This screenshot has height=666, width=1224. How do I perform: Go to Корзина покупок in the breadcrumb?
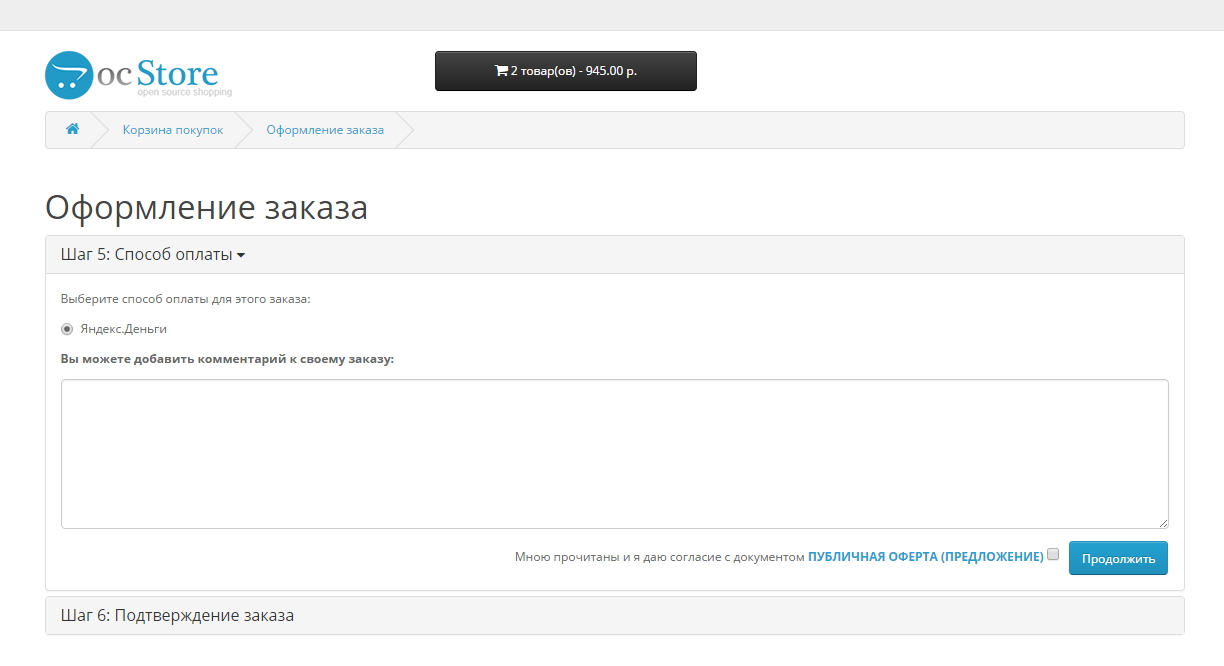tap(173, 130)
